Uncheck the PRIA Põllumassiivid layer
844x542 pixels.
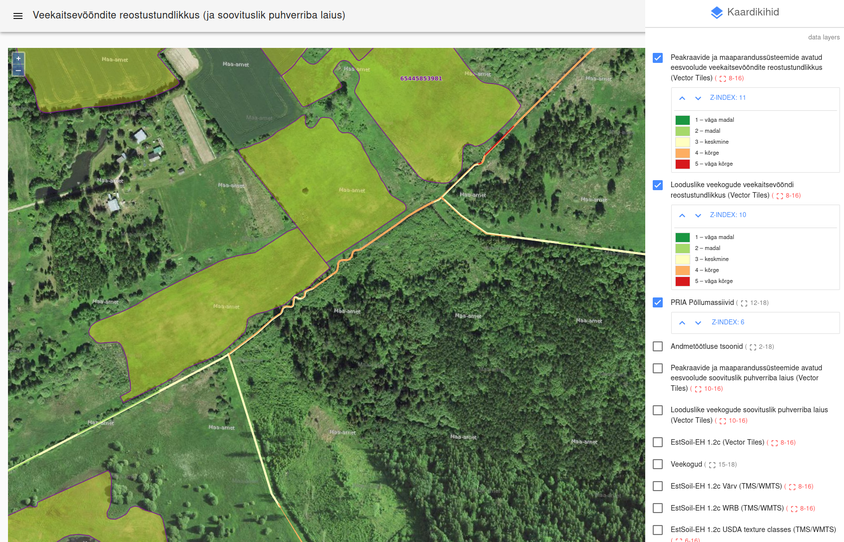click(657, 302)
